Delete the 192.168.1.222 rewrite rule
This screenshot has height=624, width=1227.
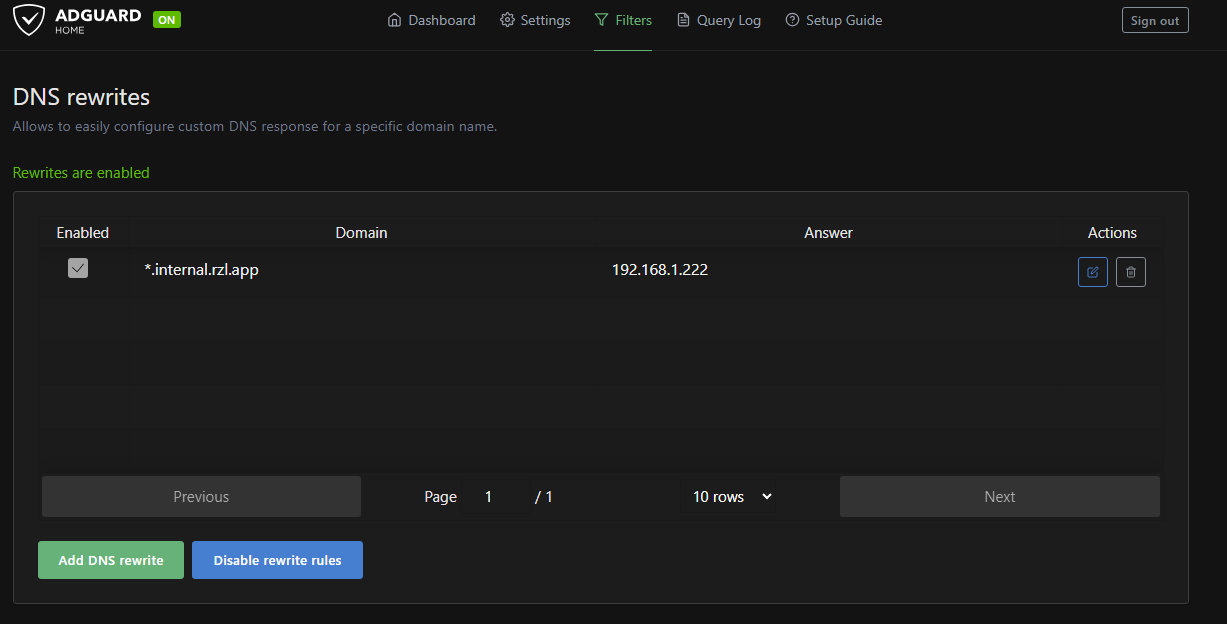[x=1130, y=271]
